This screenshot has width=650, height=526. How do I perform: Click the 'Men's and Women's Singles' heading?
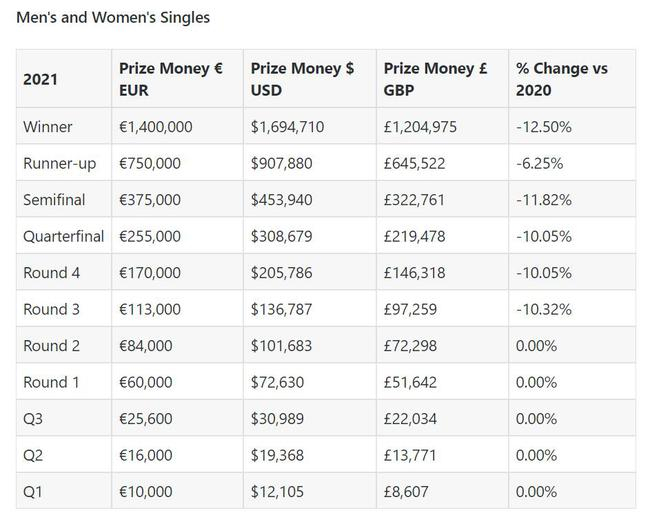coord(113,17)
